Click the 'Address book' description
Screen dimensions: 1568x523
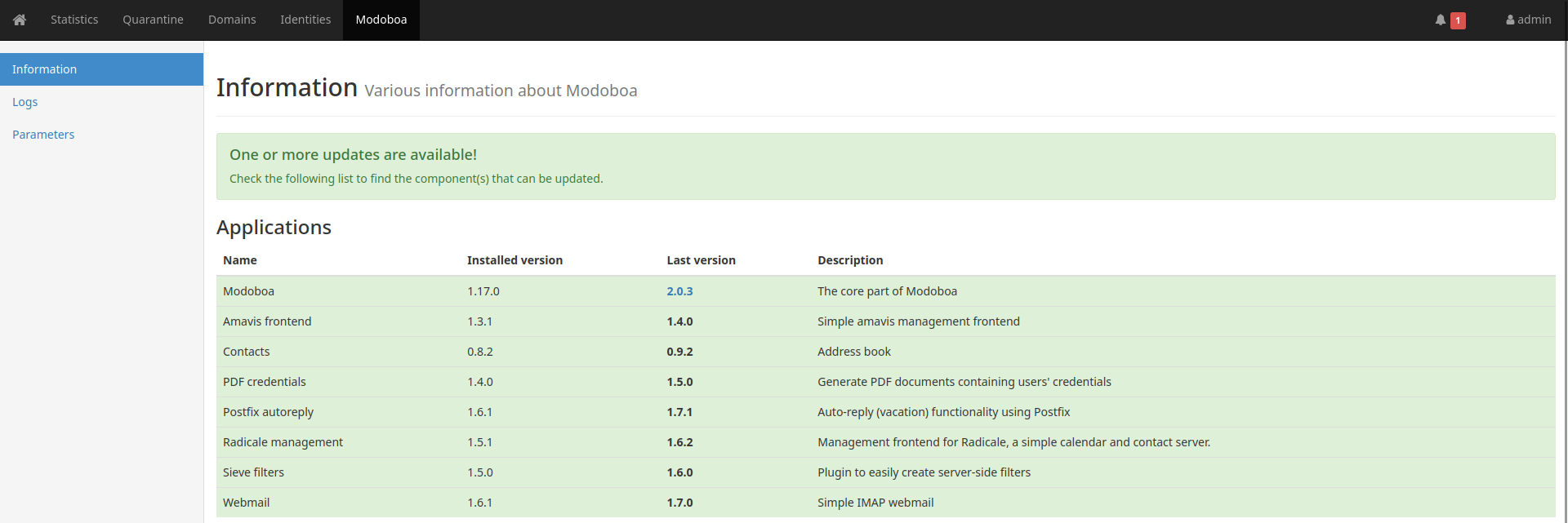click(854, 352)
